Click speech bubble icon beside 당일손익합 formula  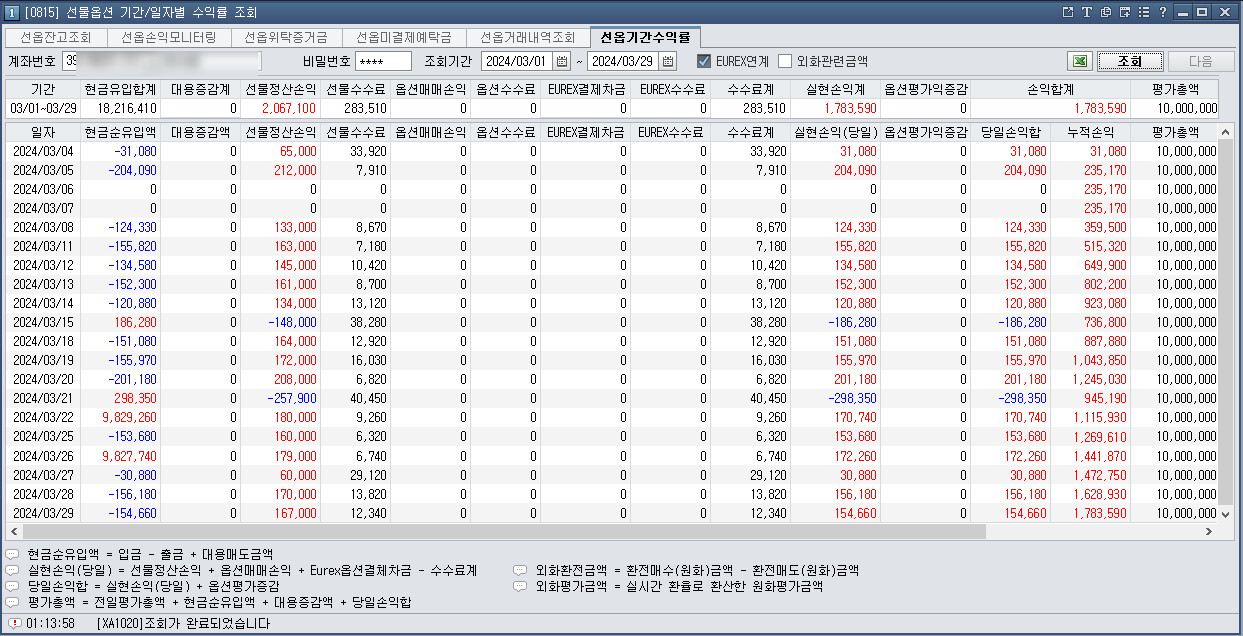pyautogui.click(x=12, y=586)
